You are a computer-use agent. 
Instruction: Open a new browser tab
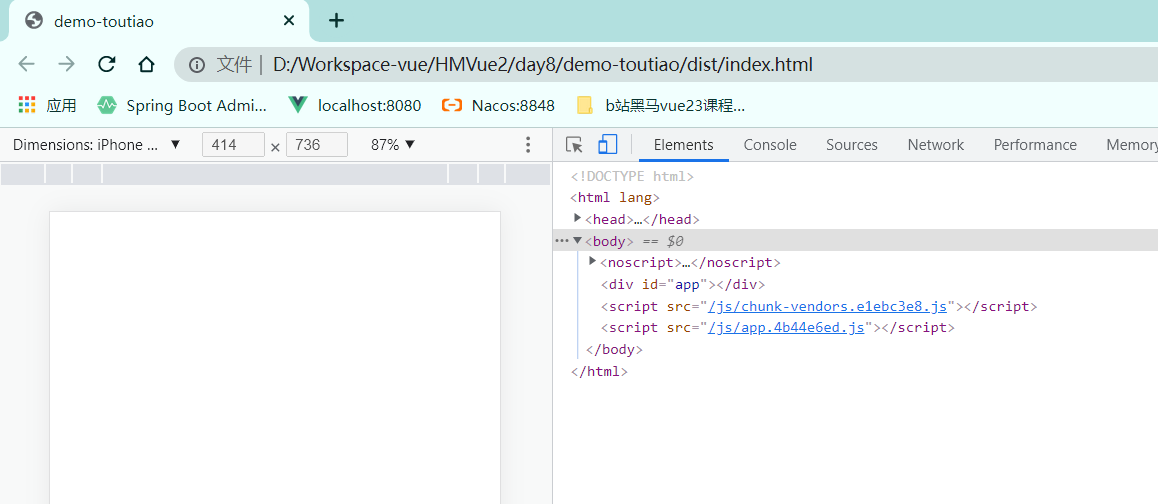tap(336, 21)
